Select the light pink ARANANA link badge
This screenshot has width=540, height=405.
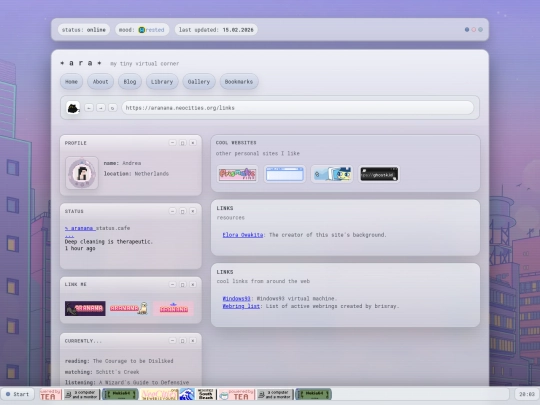click(173, 308)
